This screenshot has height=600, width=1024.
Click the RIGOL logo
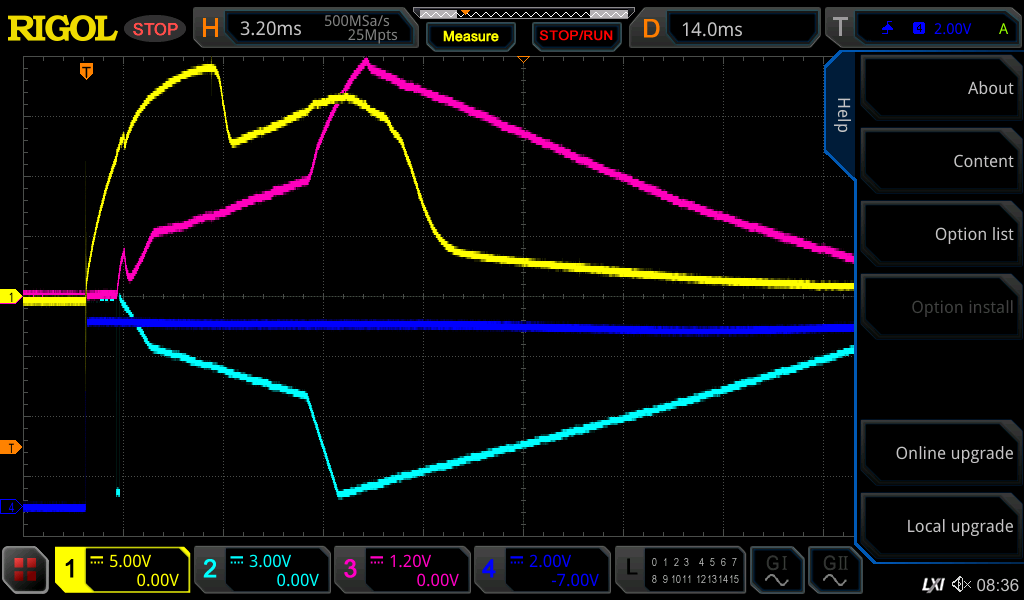(x=62, y=28)
